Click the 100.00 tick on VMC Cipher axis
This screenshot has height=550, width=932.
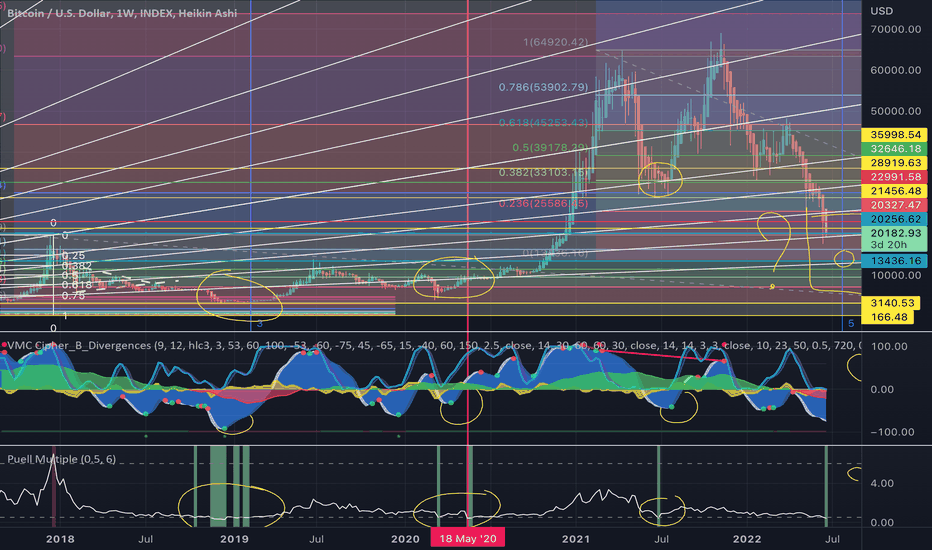[x=889, y=347]
